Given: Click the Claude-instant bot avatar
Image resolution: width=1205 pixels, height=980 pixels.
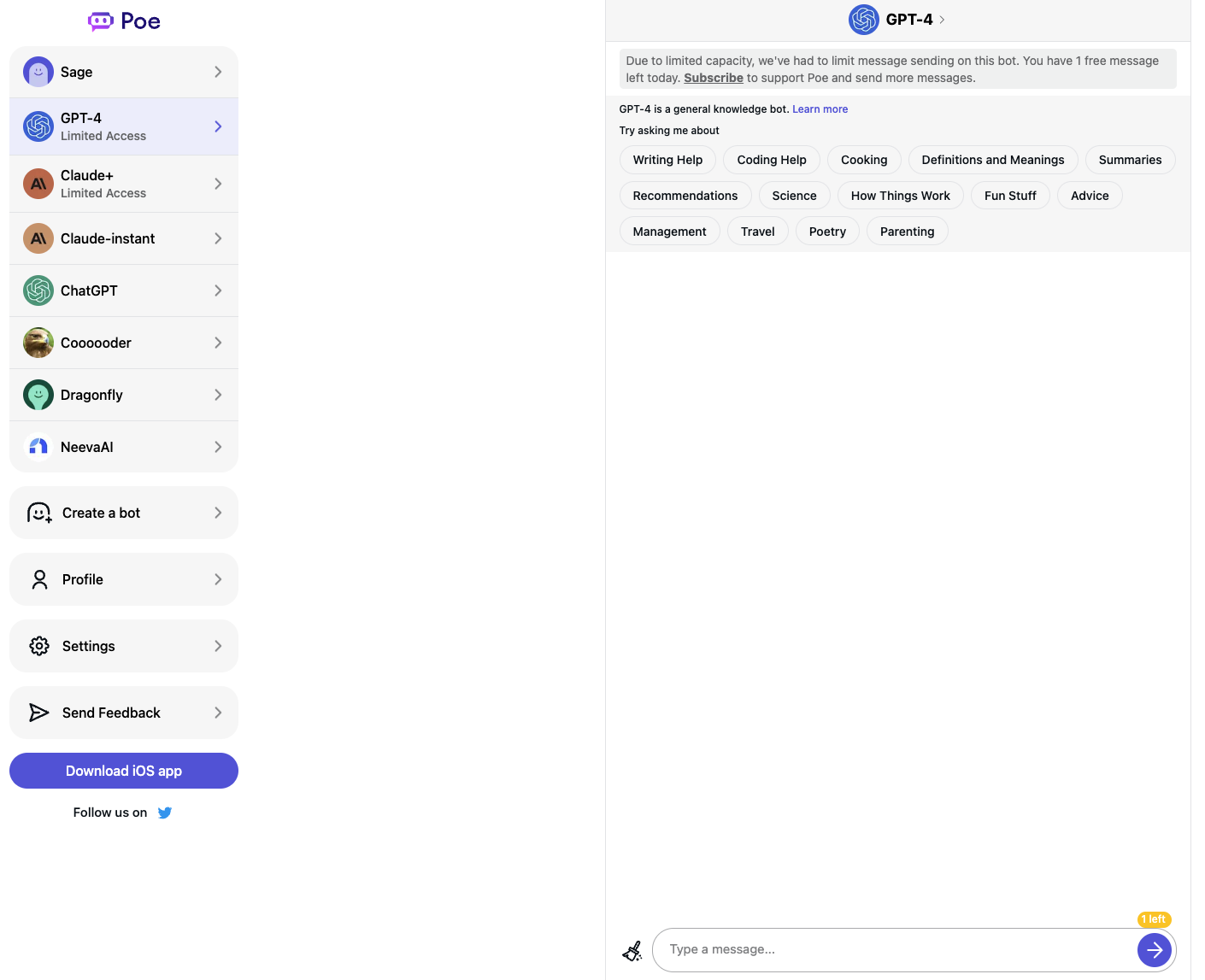Looking at the screenshot, I should (x=38, y=238).
